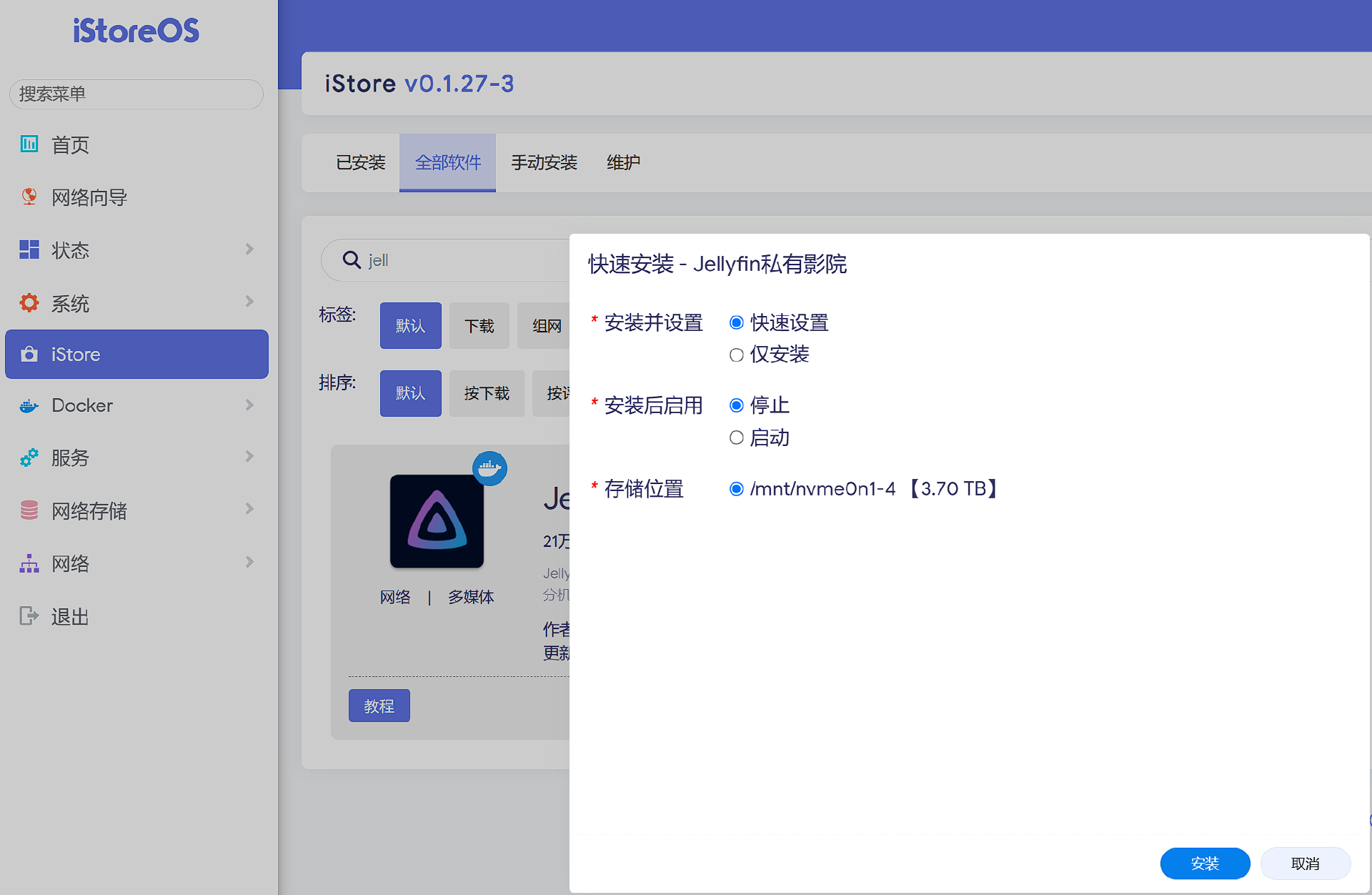Open the 教程 tutorial button
Image resolution: width=1372 pixels, height=895 pixels.
(x=379, y=706)
